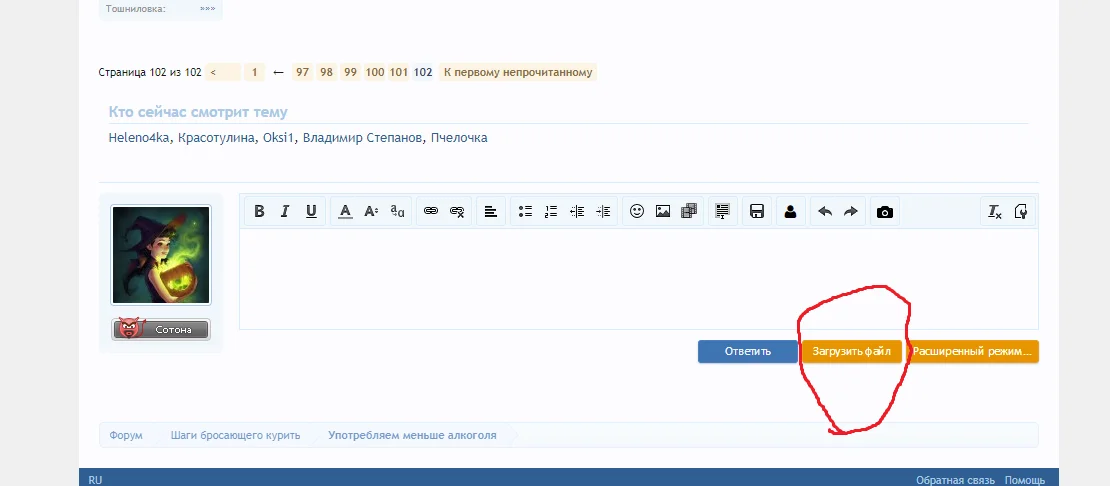This screenshot has height=486, width=1110.
Task: Open the Употребляем меньше алкоголя breadcrumb
Action: click(x=412, y=435)
